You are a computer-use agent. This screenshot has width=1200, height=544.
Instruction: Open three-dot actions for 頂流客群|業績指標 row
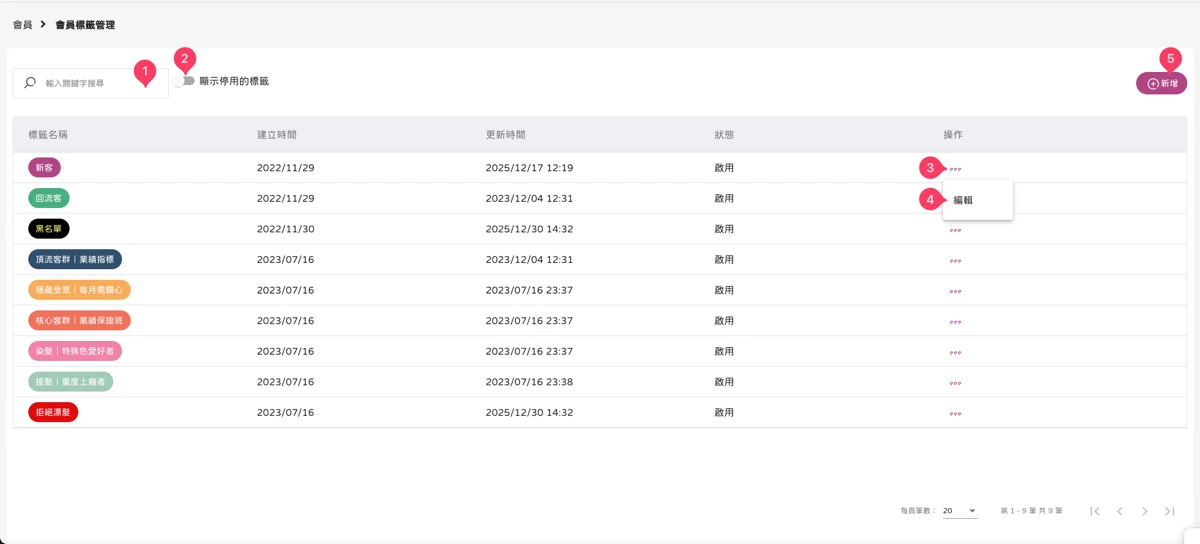tap(956, 260)
